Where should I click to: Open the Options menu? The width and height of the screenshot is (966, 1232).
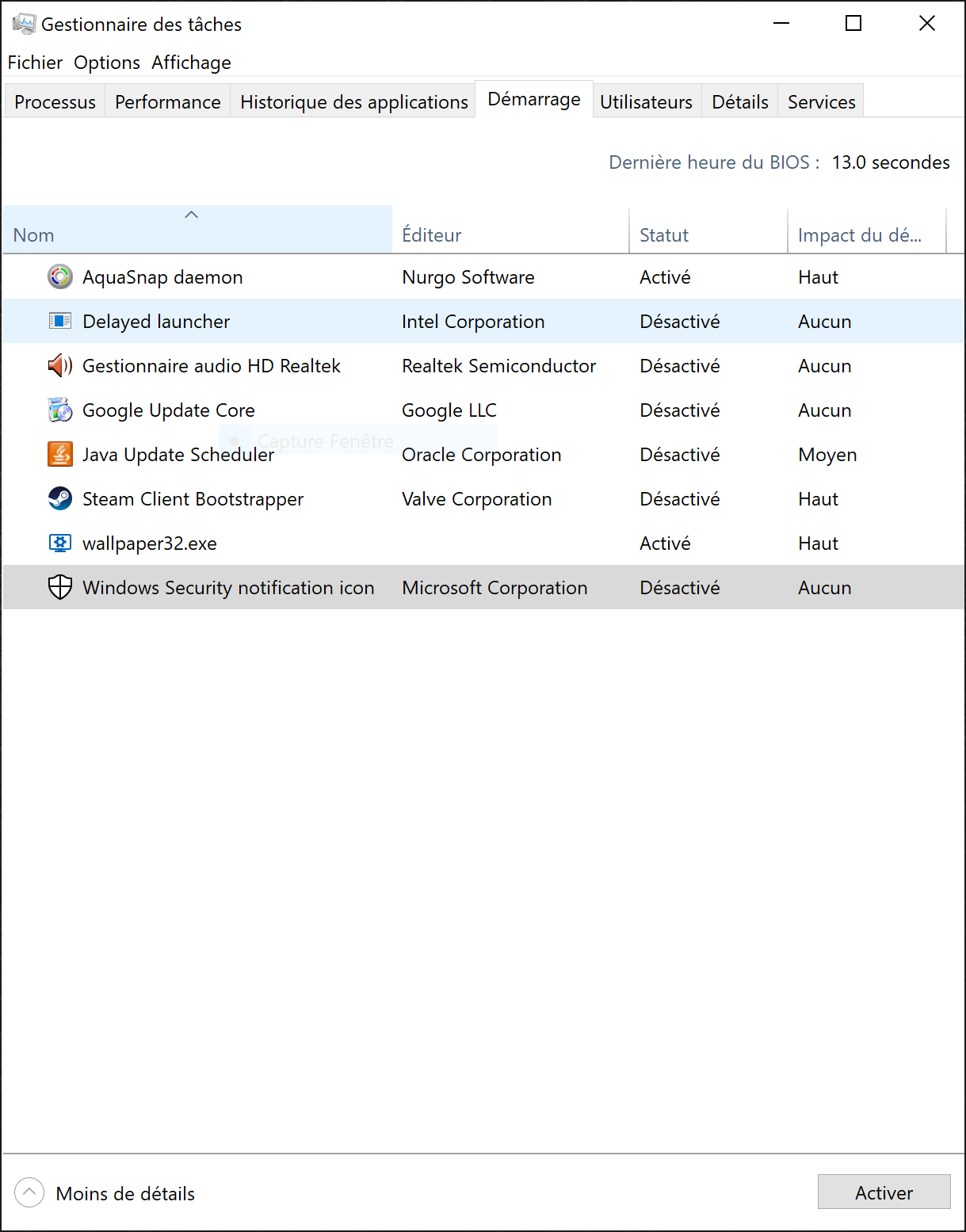click(x=107, y=63)
